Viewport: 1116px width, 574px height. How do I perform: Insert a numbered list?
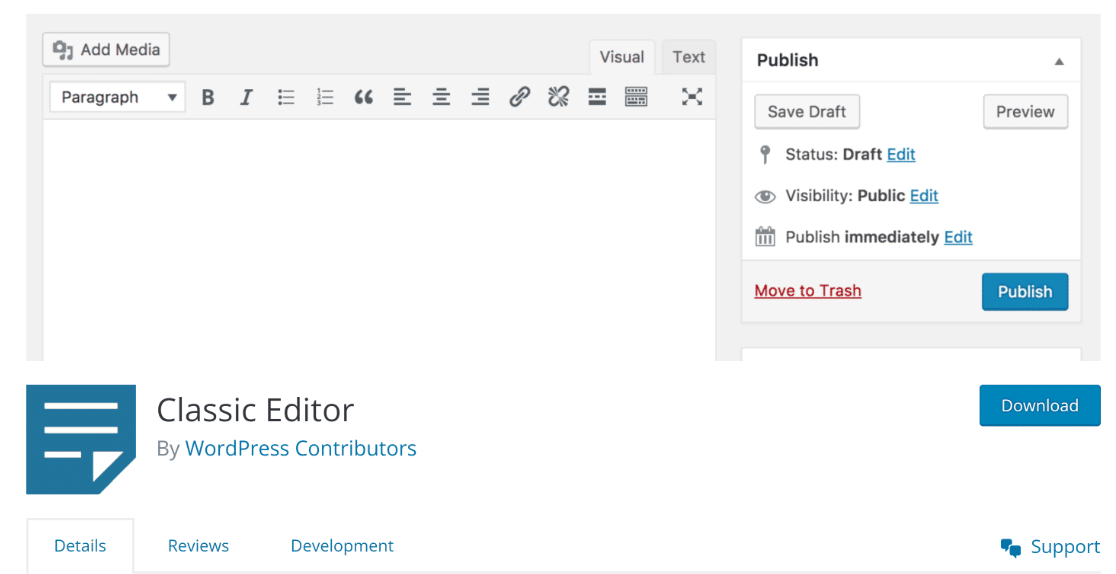pos(325,97)
